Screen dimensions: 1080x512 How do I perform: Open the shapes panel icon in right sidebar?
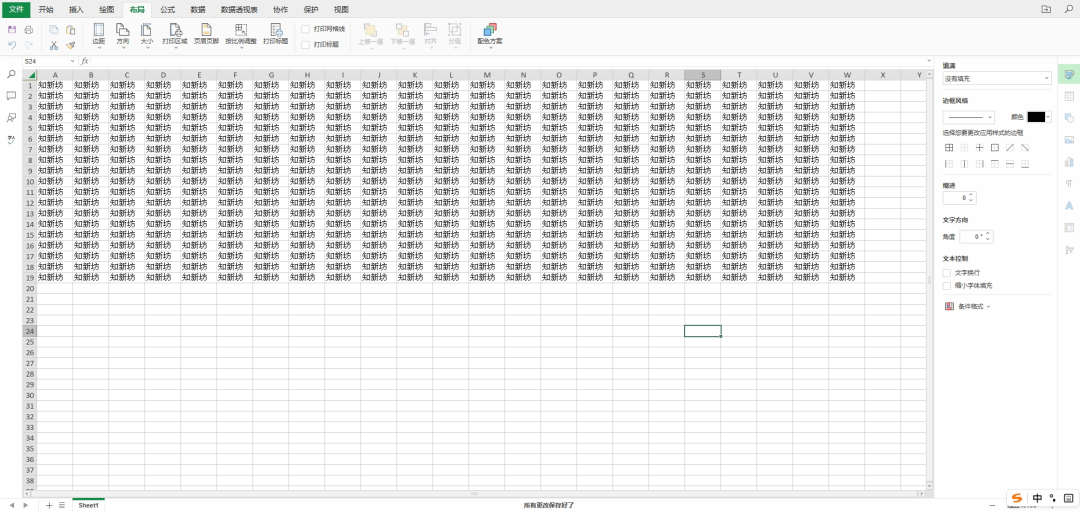point(1069,118)
